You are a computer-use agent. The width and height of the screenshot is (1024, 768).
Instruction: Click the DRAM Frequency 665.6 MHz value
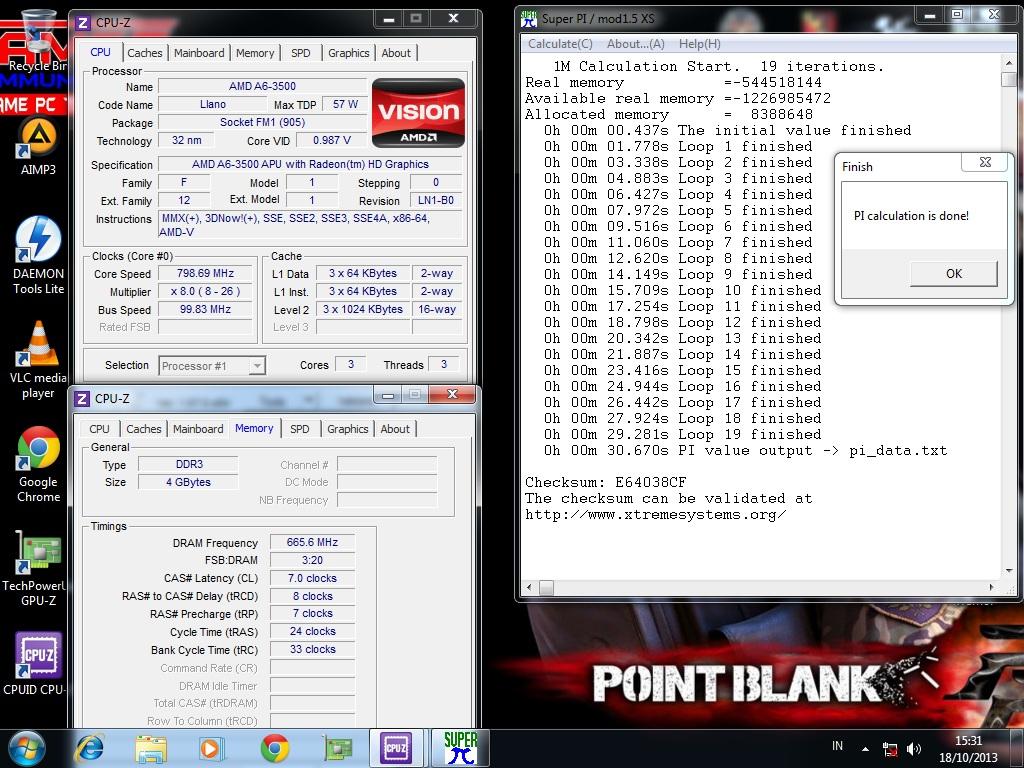(x=312, y=542)
